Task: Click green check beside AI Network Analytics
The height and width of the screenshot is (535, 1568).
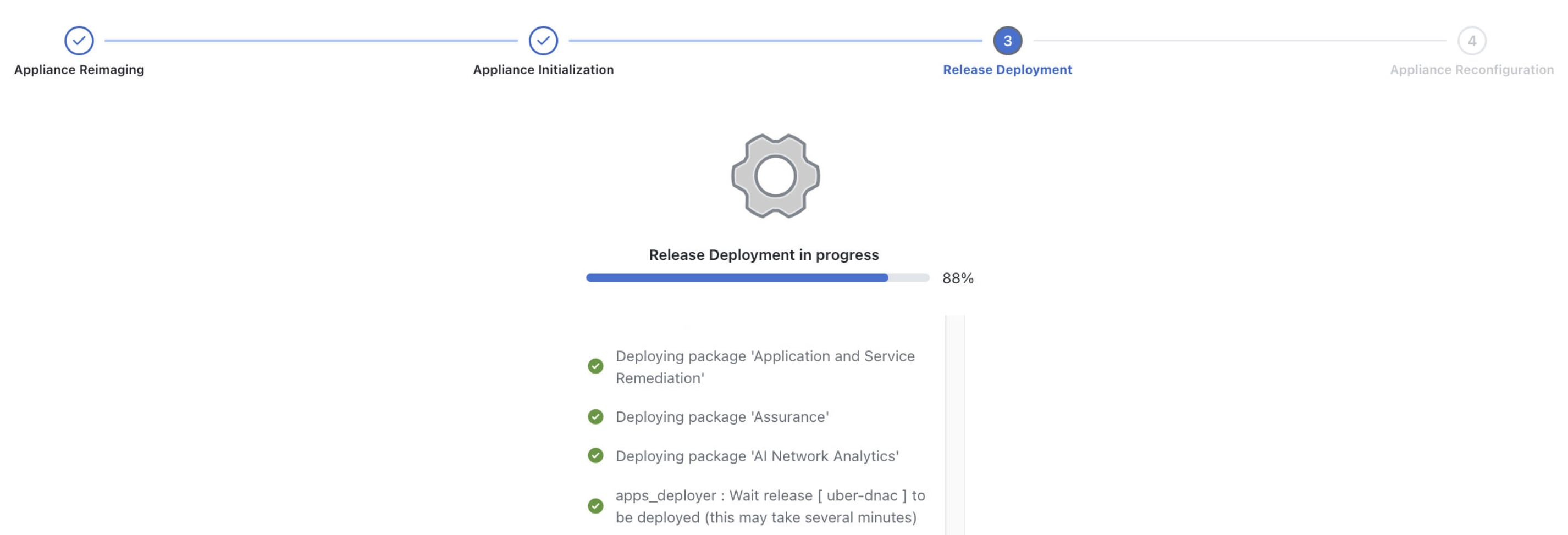Action: (x=595, y=455)
